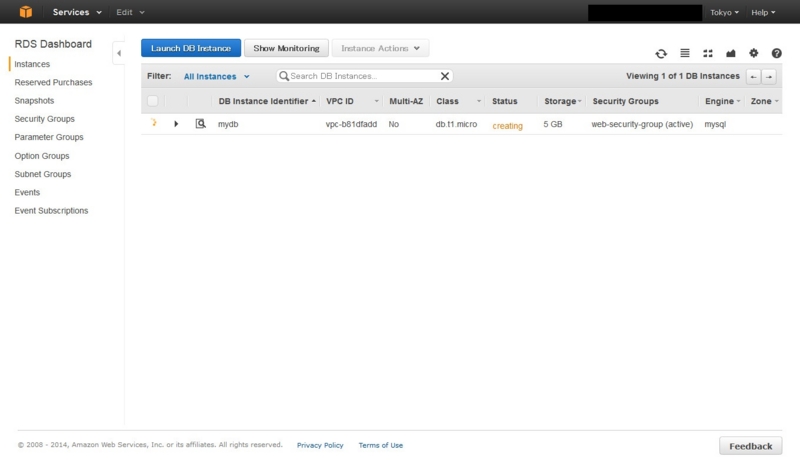Open mydb details magnifier icon
Viewport: 800px width, 460px height.
tap(201, 123)
